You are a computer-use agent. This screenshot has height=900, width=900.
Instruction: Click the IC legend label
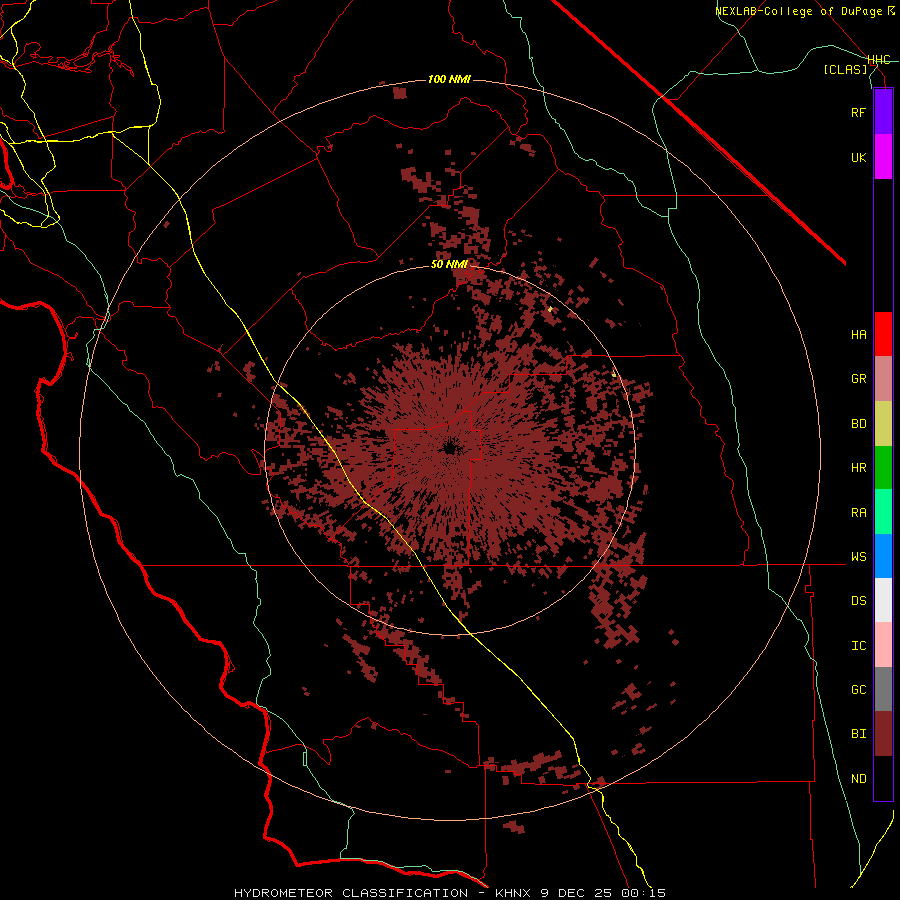(859, 646)
